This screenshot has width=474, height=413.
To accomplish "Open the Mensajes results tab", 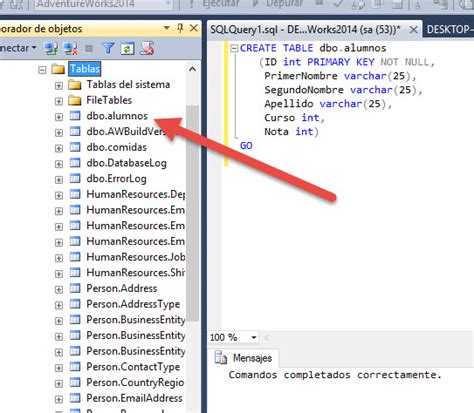I will click(x=245, y=358).
